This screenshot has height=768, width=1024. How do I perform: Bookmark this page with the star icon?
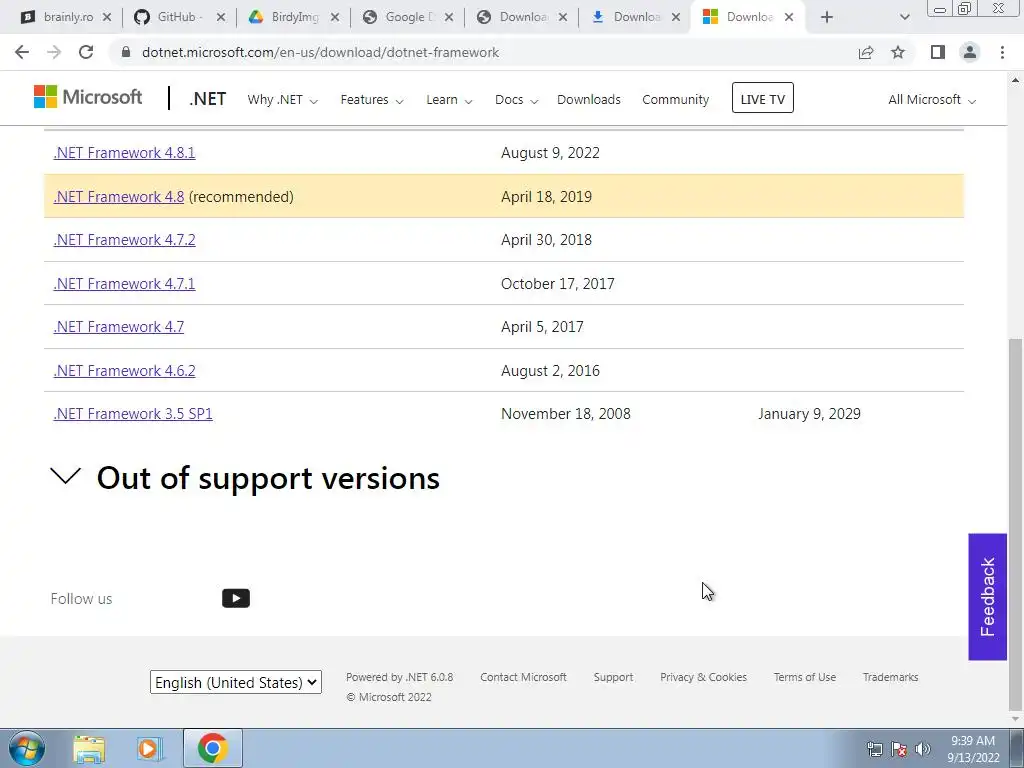click(x=898, y=52)
